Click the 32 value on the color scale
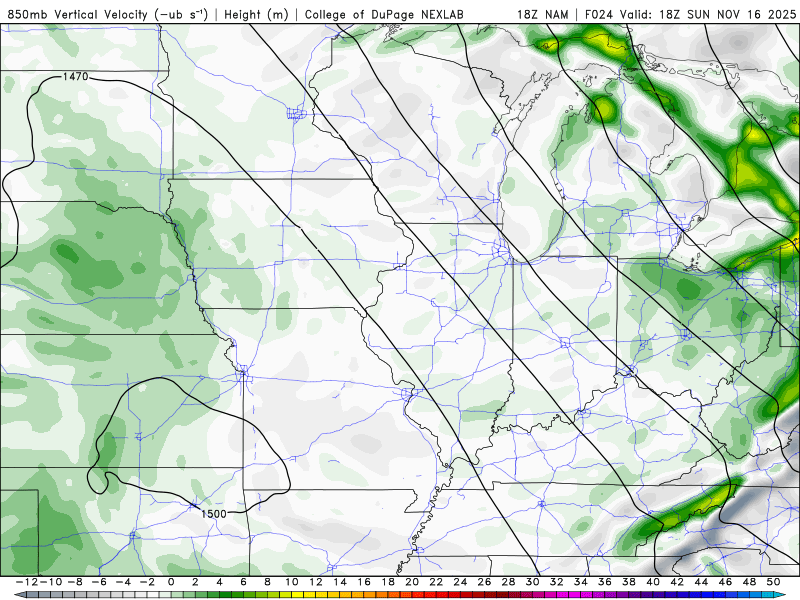 pyautogui.click(x=557, y=582)
